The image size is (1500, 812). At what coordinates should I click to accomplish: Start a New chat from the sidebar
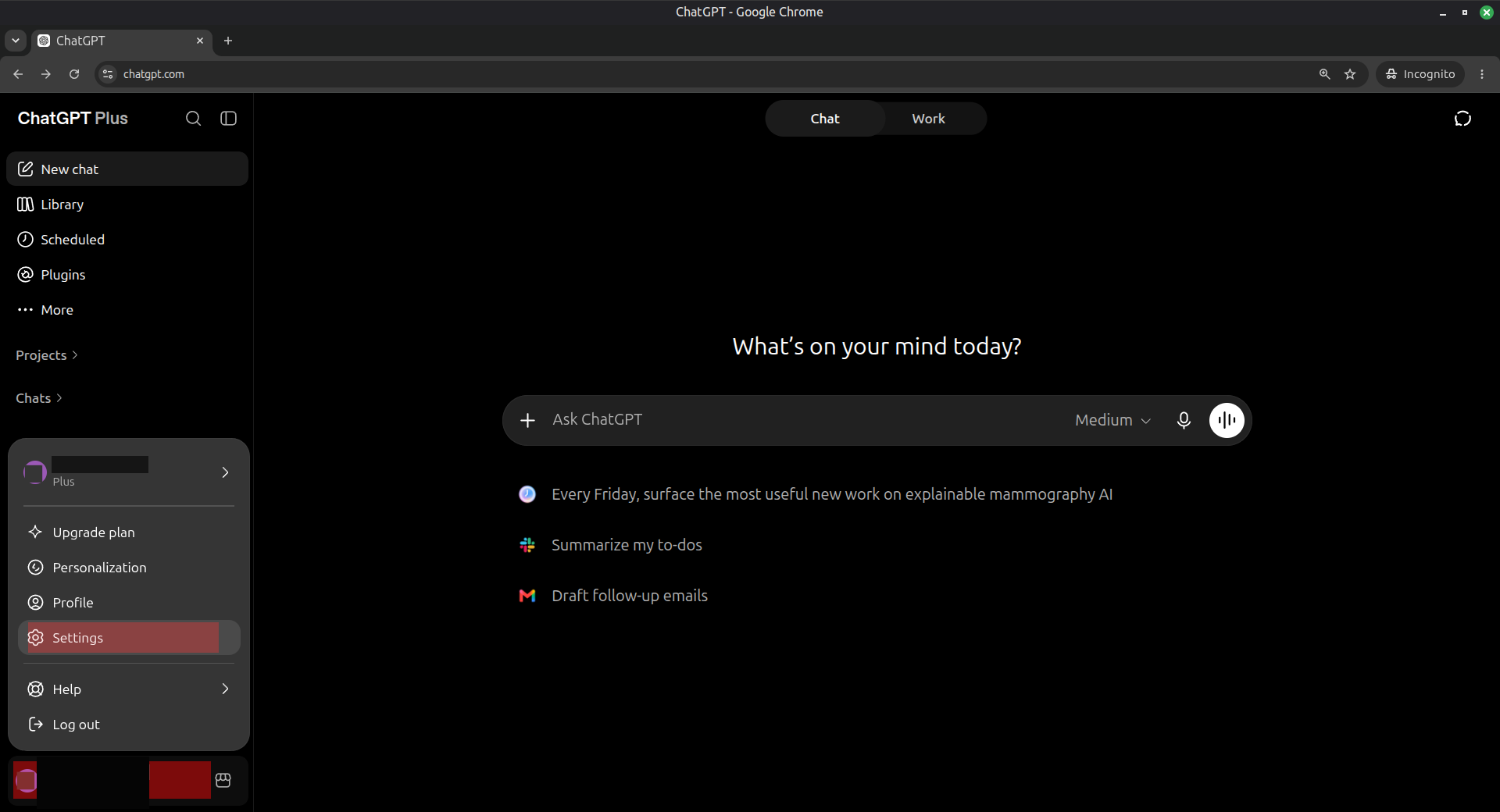click(127, 169)
